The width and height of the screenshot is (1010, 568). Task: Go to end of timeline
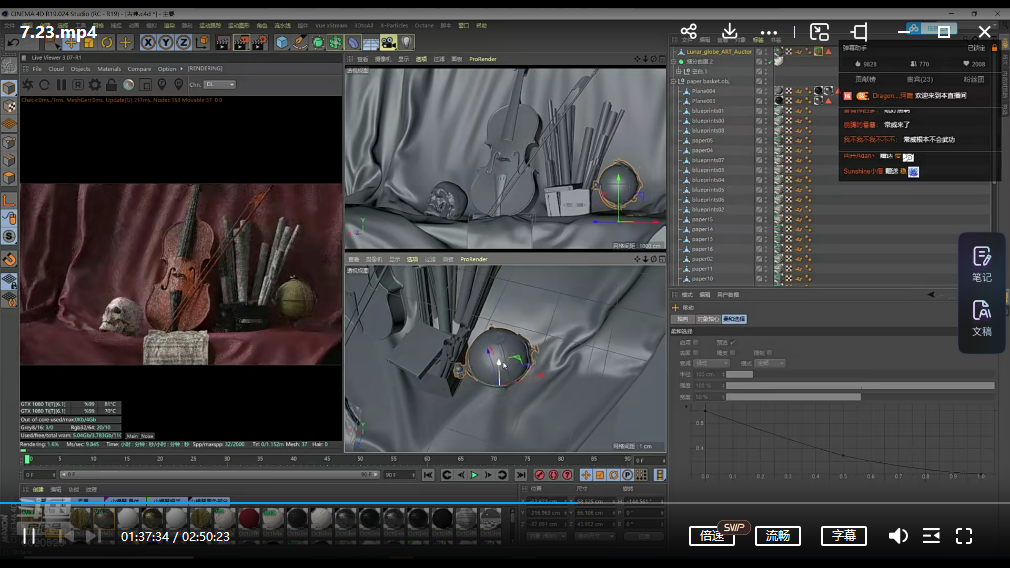point(521,475)
